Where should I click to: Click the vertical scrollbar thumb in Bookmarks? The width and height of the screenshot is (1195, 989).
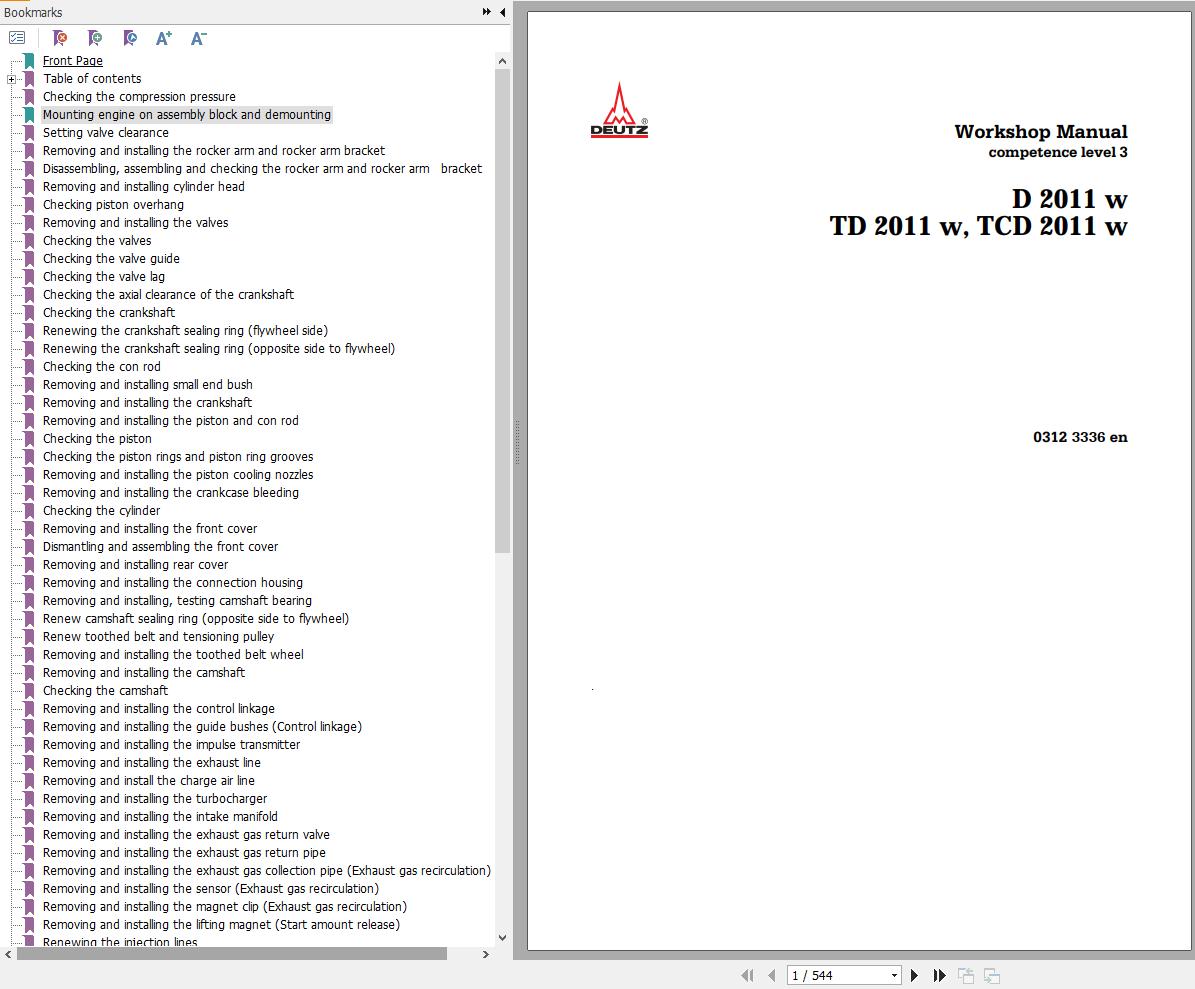coord(502,311)
